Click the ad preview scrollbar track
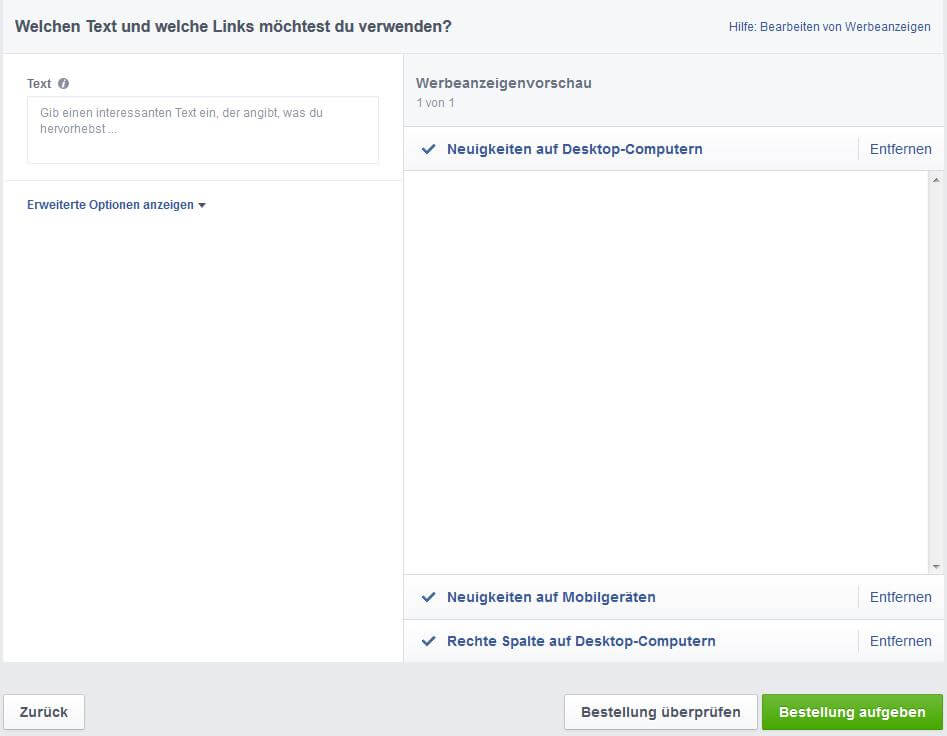The width and height of the screenshot is (947, 736). (936, 373)
